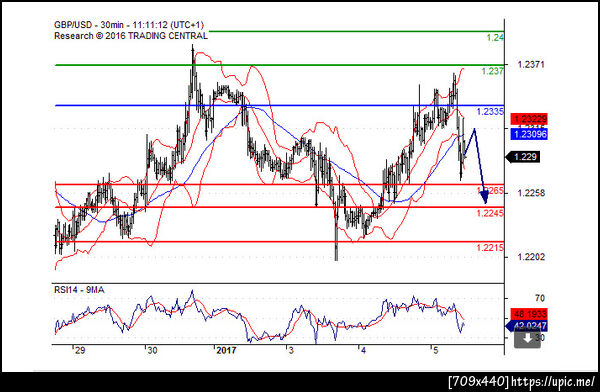Select the red 1.2215 support label
Screen dimensions: 600x392
(490, 248)
